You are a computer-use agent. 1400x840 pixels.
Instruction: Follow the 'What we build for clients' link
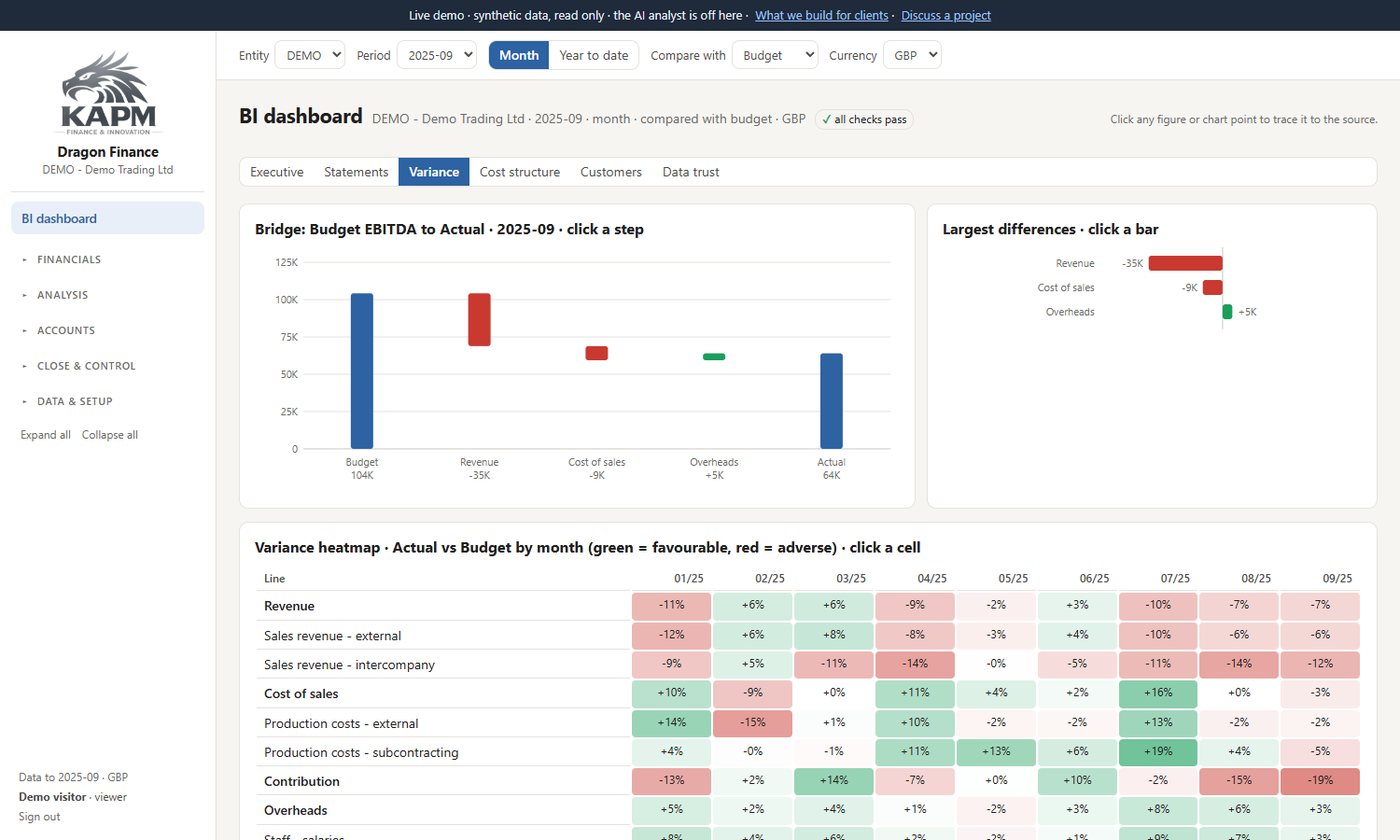click(822, 15)
